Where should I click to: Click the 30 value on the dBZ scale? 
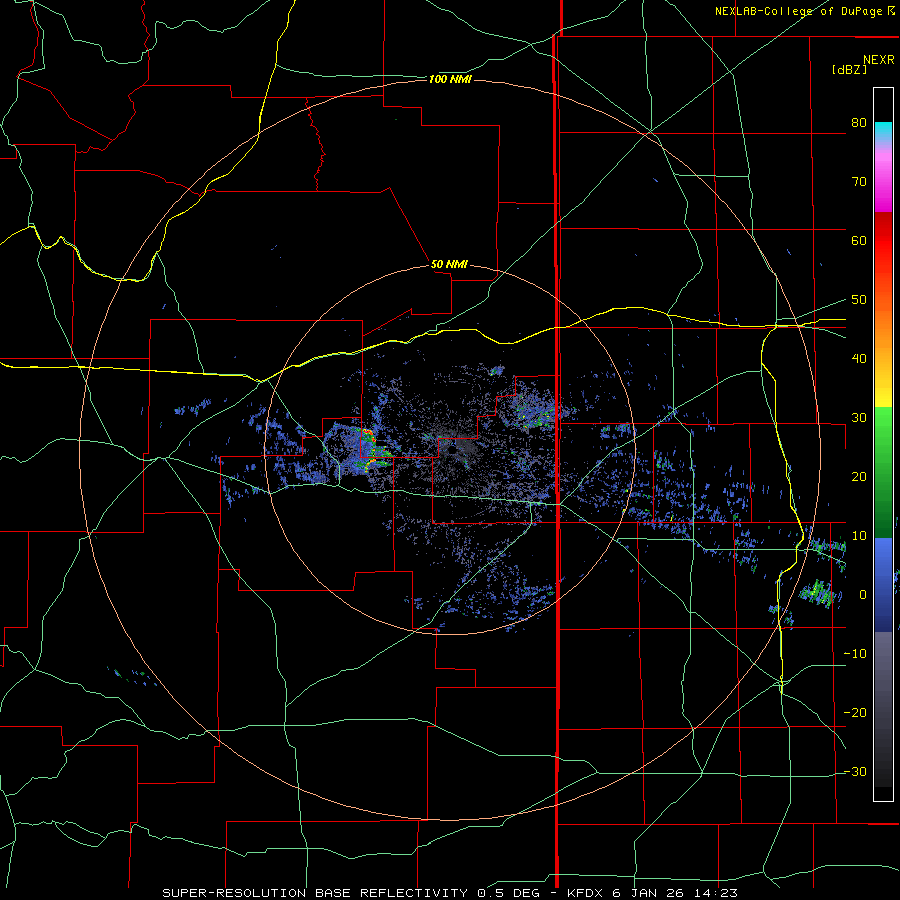859,418
